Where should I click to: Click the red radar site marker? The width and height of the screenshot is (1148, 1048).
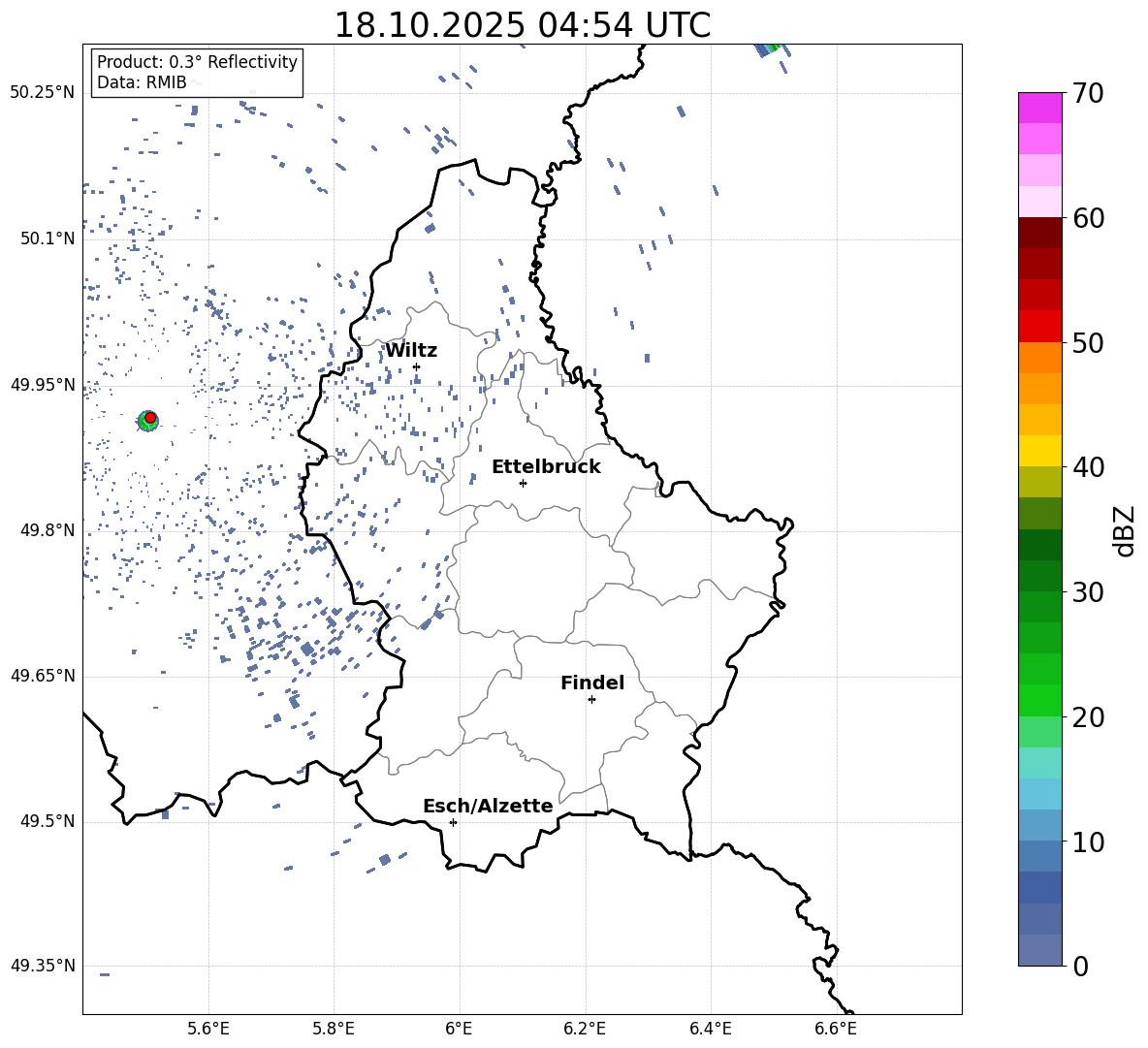click(x=150, y=418)
